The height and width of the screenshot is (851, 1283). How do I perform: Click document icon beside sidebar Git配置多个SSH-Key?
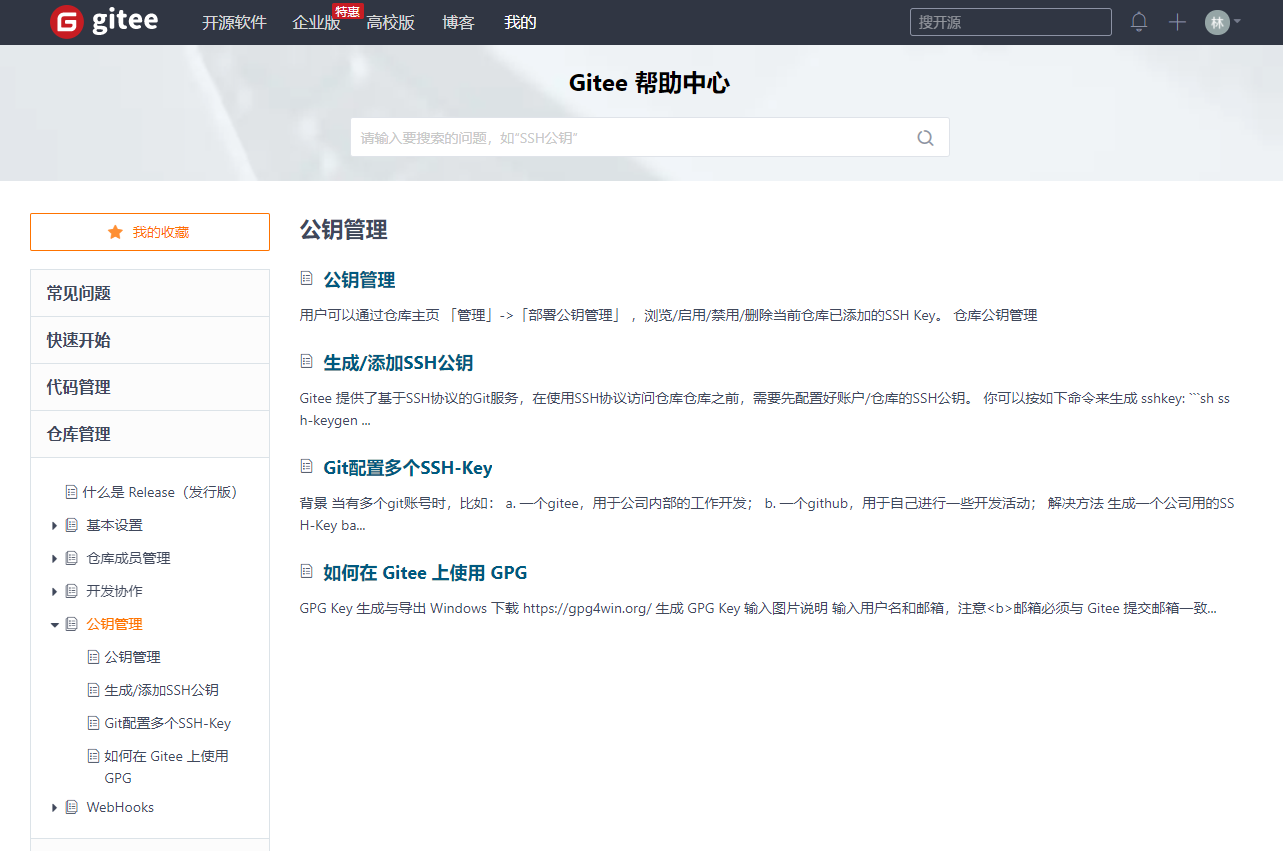click(x=94, y=723)
